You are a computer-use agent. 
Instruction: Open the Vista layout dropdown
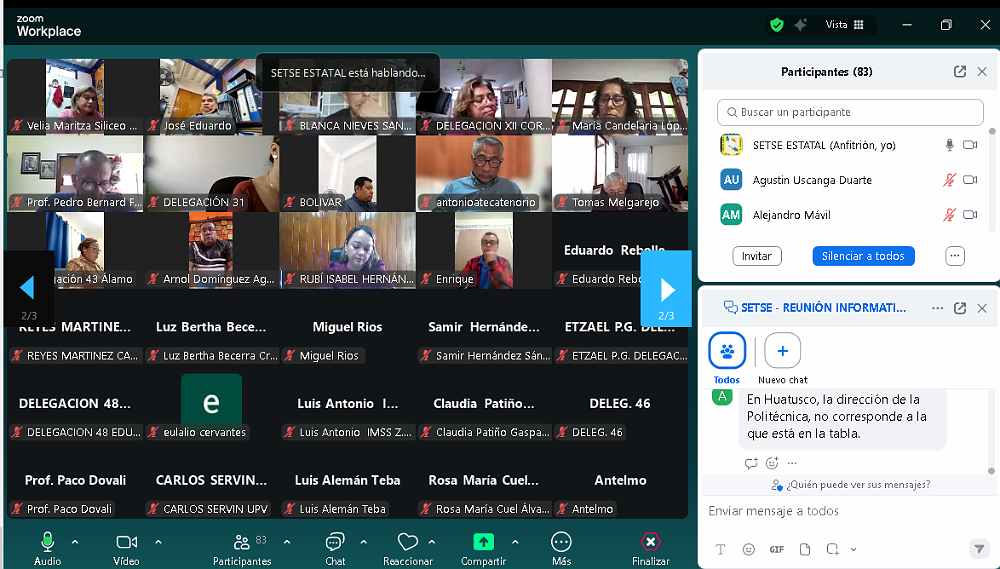(844, 25)
